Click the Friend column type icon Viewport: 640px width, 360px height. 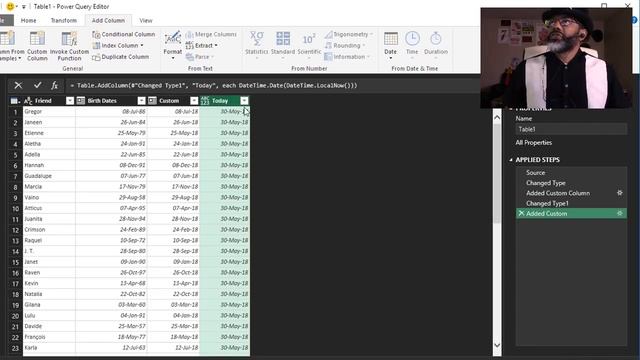point(28,101)
